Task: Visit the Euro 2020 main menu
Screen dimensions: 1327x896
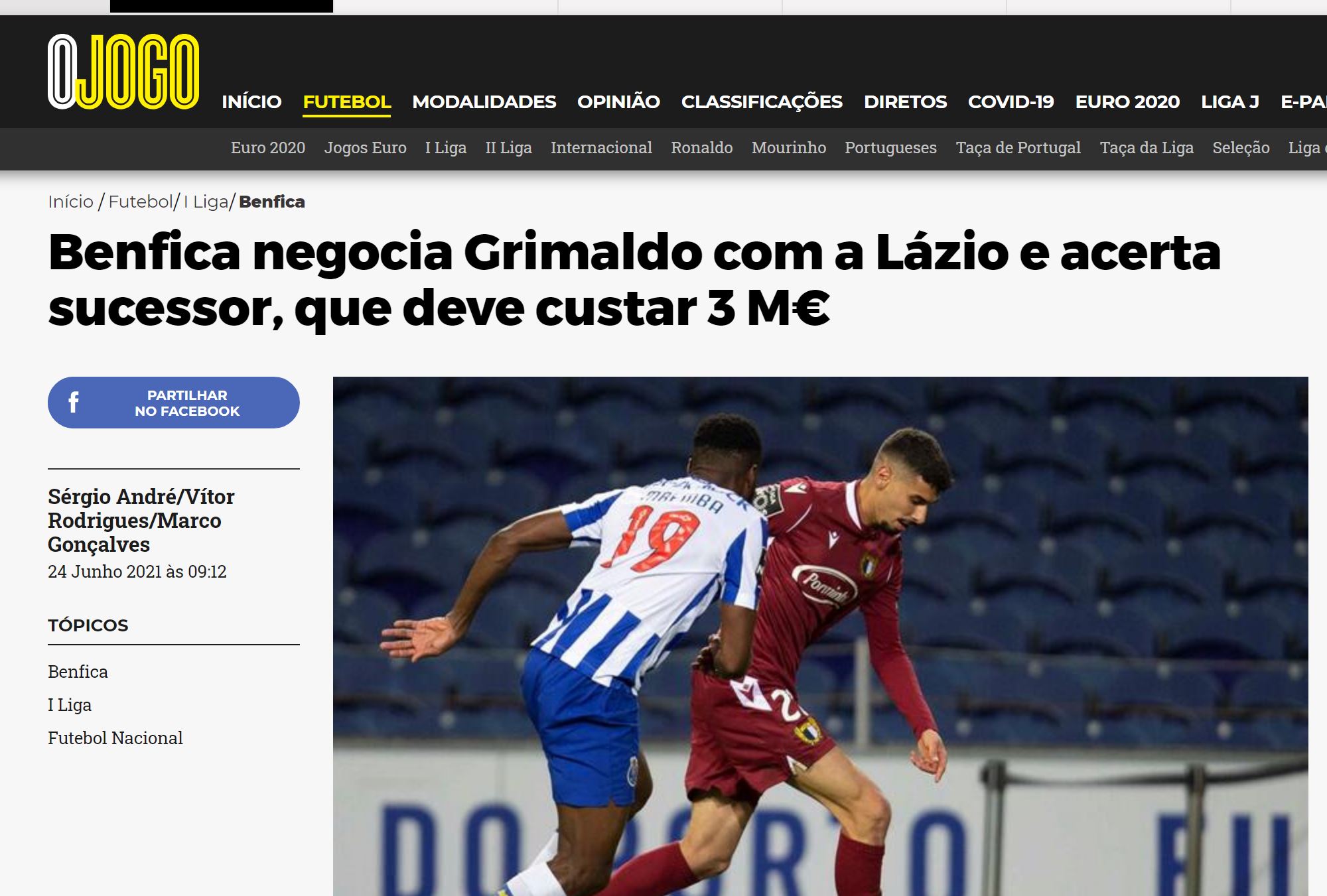Action: 1127,101
